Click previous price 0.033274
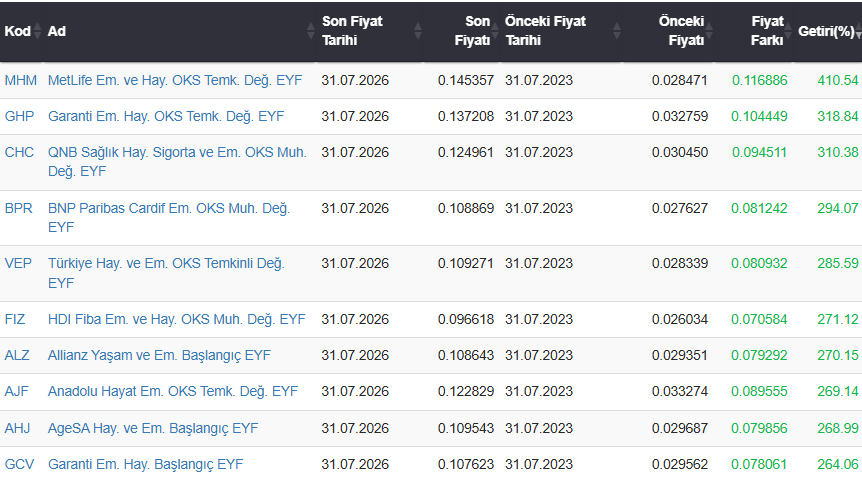The height and width of the screenshot is (477, 862). (680, 391)
